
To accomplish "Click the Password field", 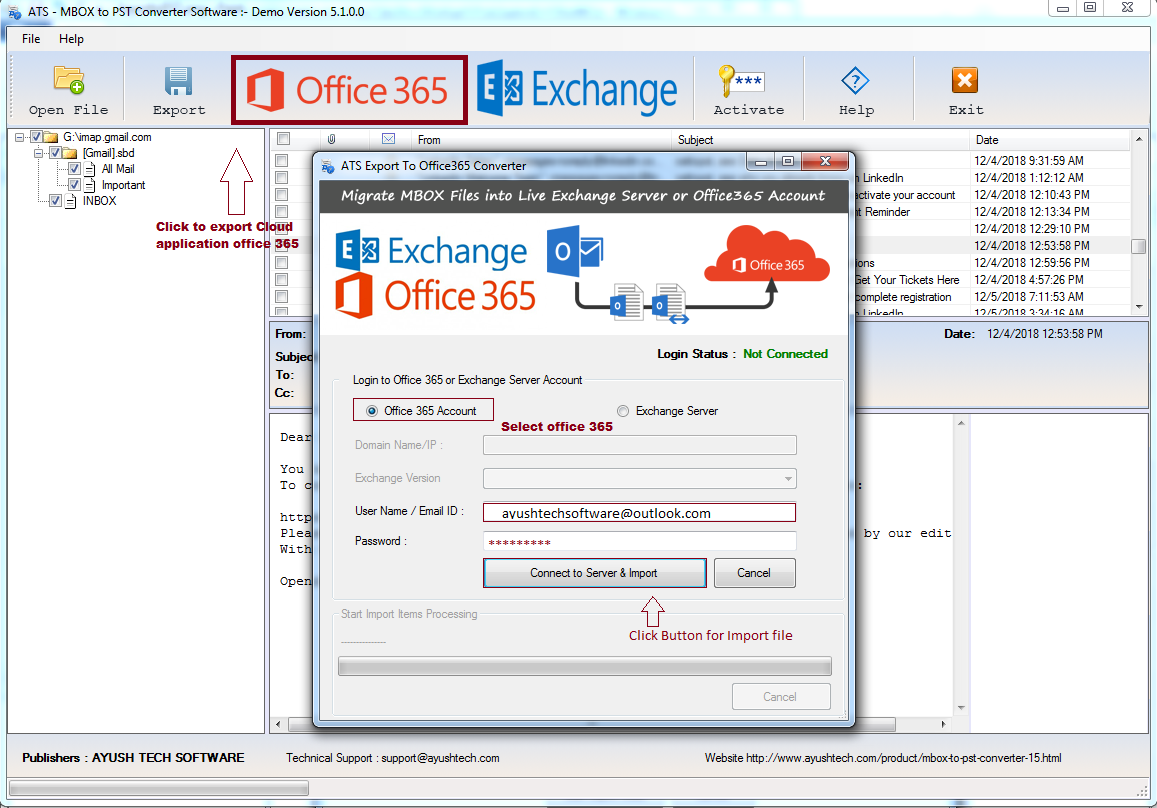I will pos(640,541).
